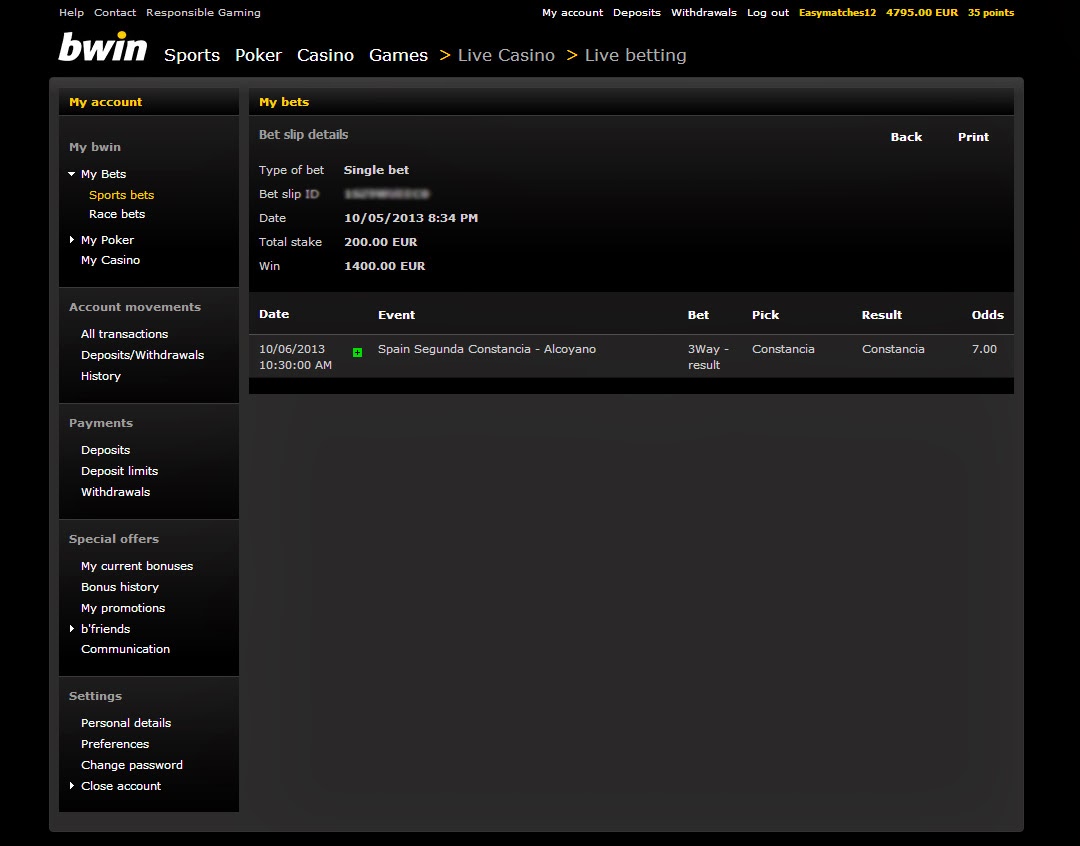1080x846 pixels.
Task: Open All transactions page
Action: point(125,334)
